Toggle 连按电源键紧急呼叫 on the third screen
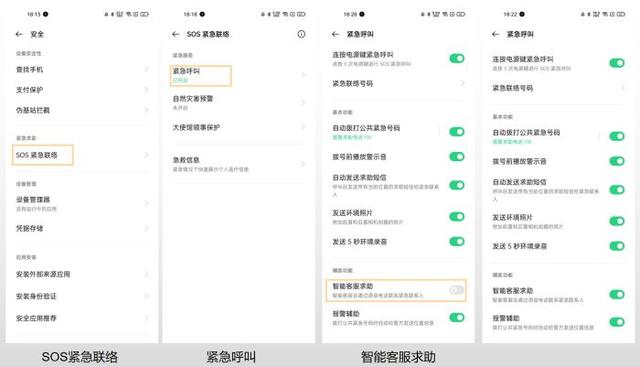 tap(457, 58)
